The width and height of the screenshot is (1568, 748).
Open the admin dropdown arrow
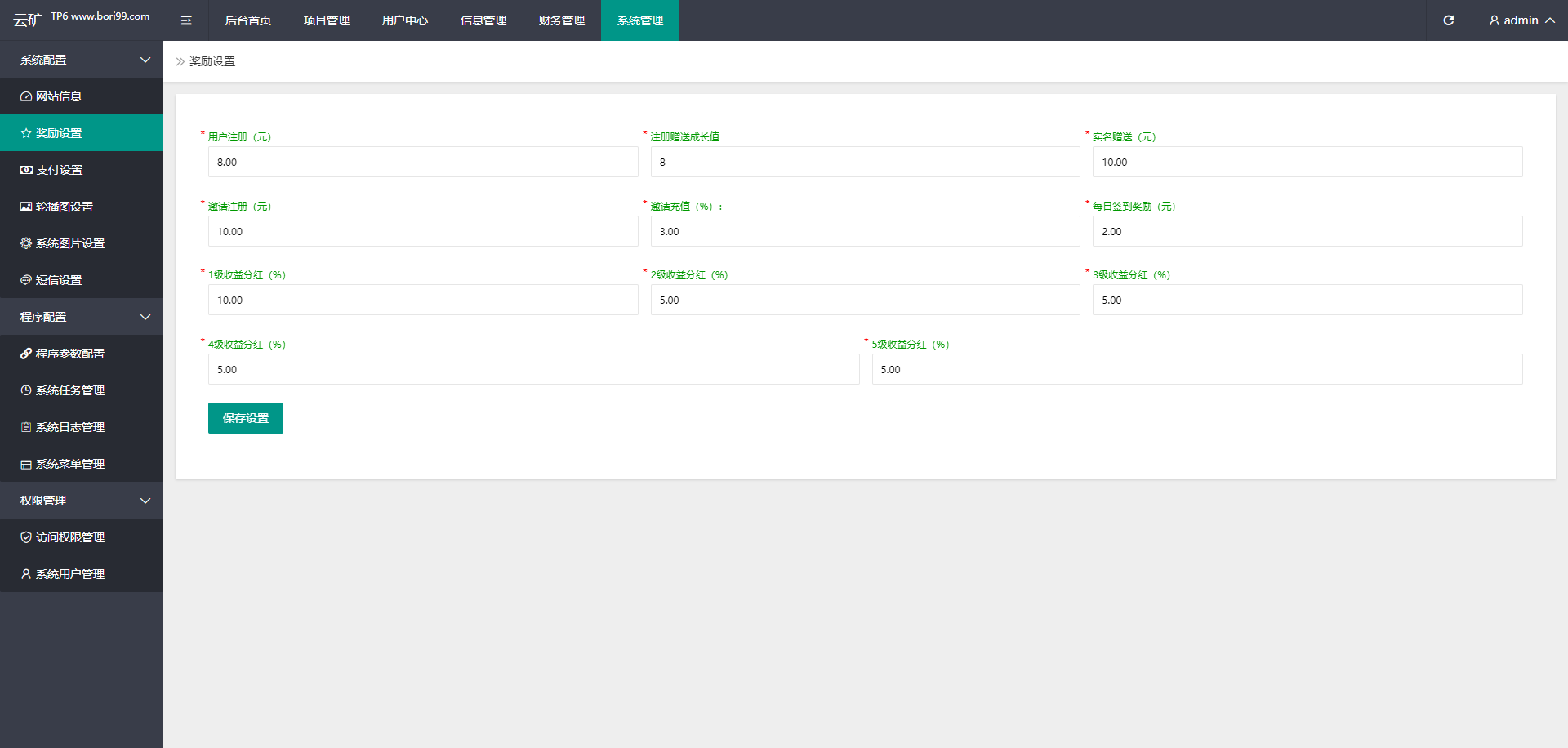1549,20
